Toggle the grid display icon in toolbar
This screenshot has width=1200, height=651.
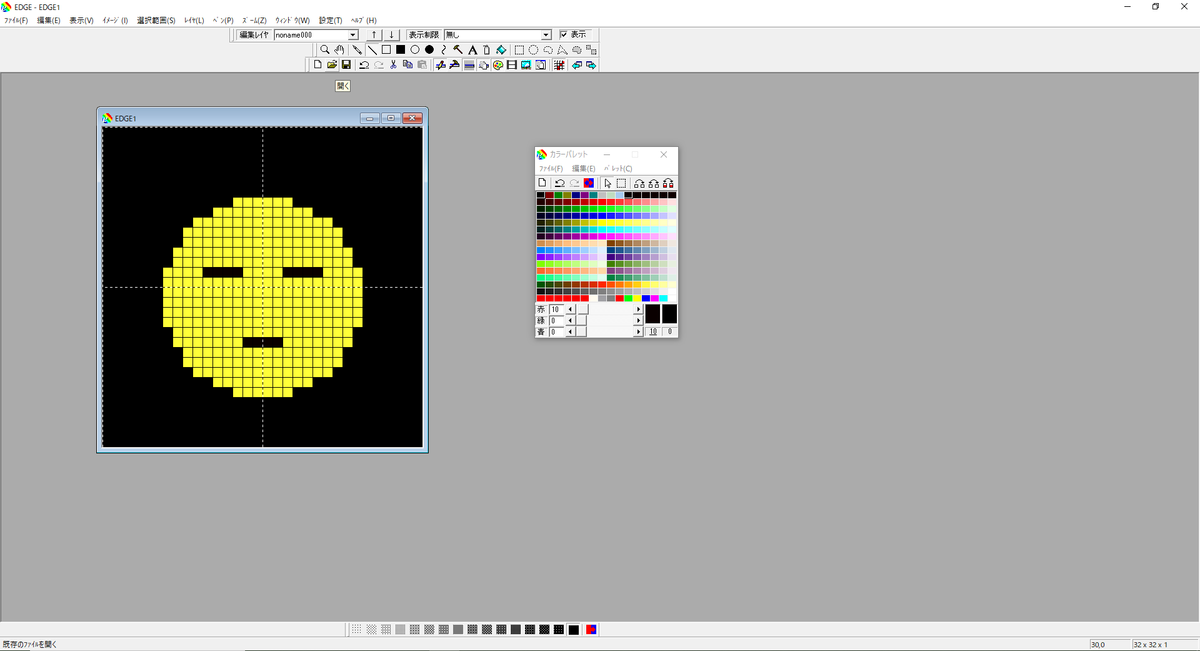click(x=559, y=65)
